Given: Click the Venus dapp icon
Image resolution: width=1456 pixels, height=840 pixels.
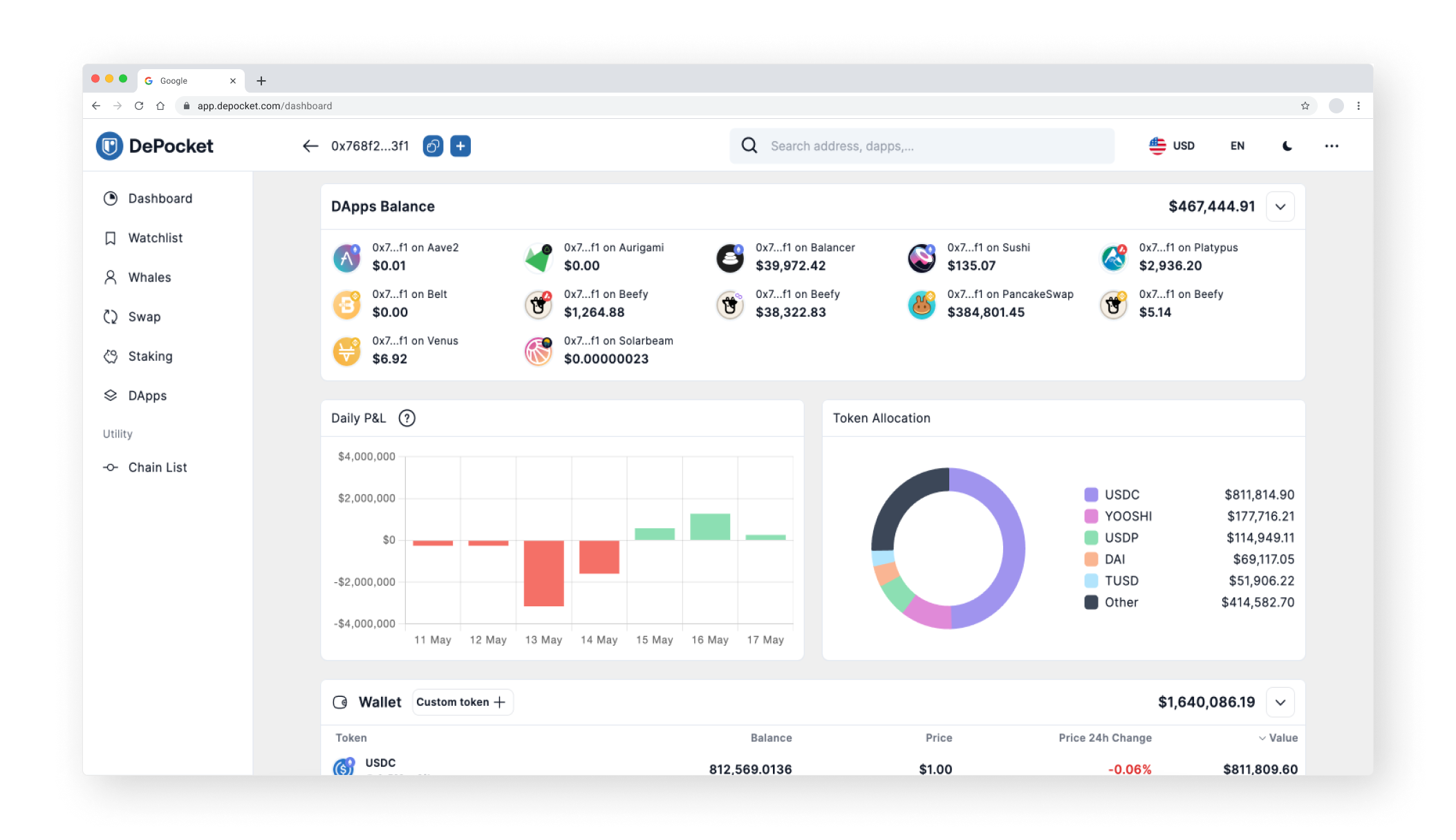Looking at the screenshot, I should tap(347, 351).
